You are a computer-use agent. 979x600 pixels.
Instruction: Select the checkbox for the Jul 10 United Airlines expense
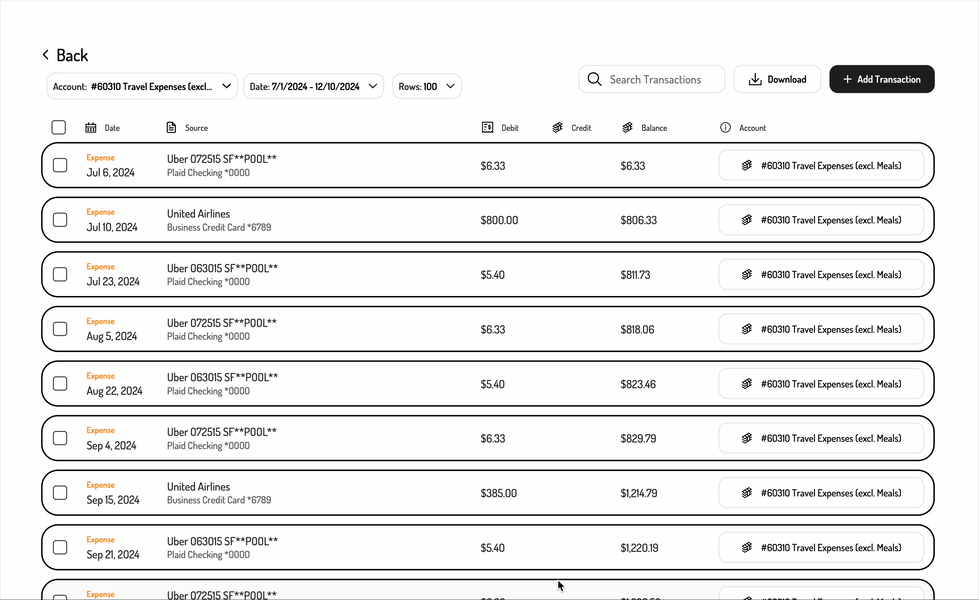point(59,219)
